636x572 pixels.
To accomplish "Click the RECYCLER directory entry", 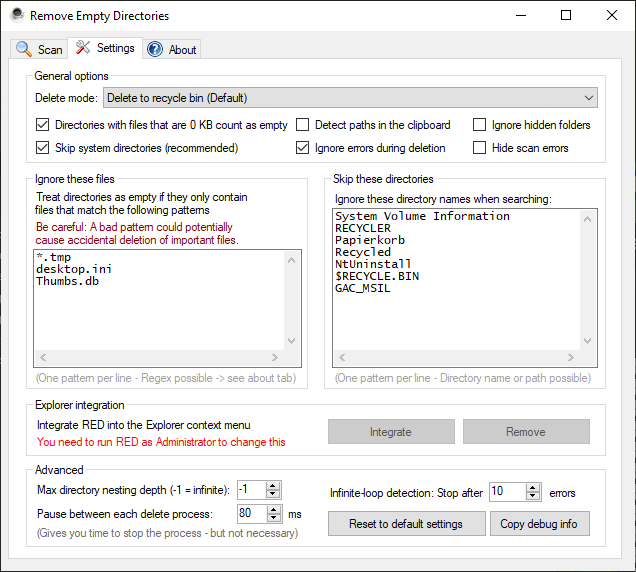I will coord(363,228).
